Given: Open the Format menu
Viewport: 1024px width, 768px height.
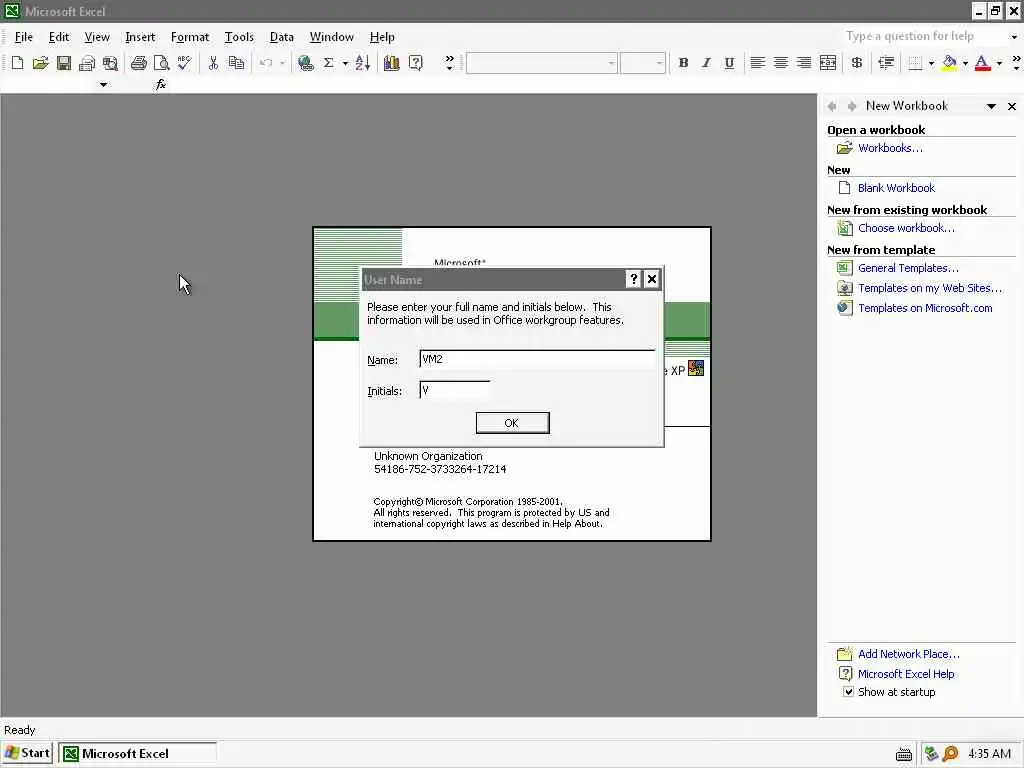Looking at the screenshot, I should click(190, 37).
